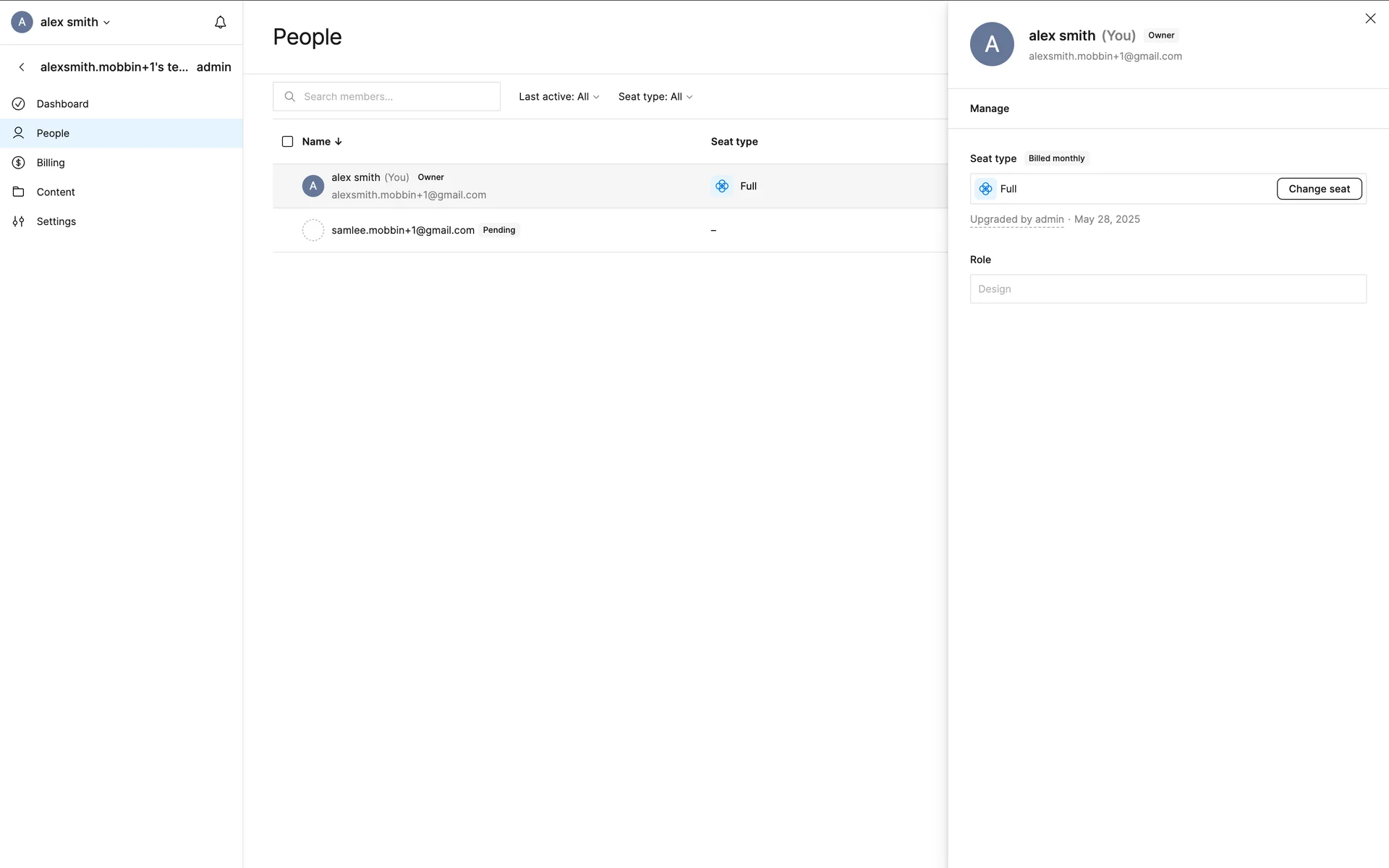The width and height of the screenshot is (1389, 868).
Task: Click the Content folder icon
Action: click(19, 192)
